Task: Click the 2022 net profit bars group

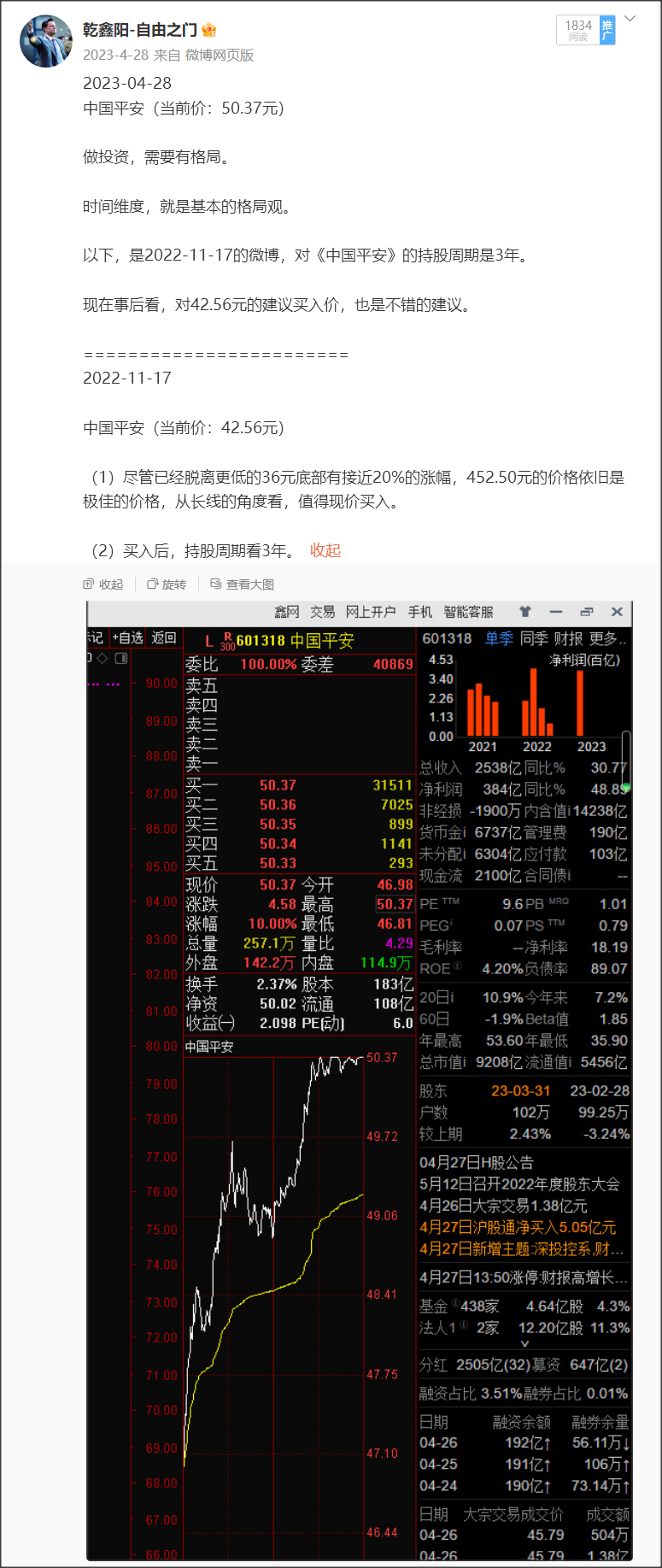Action: click(536, 702)
